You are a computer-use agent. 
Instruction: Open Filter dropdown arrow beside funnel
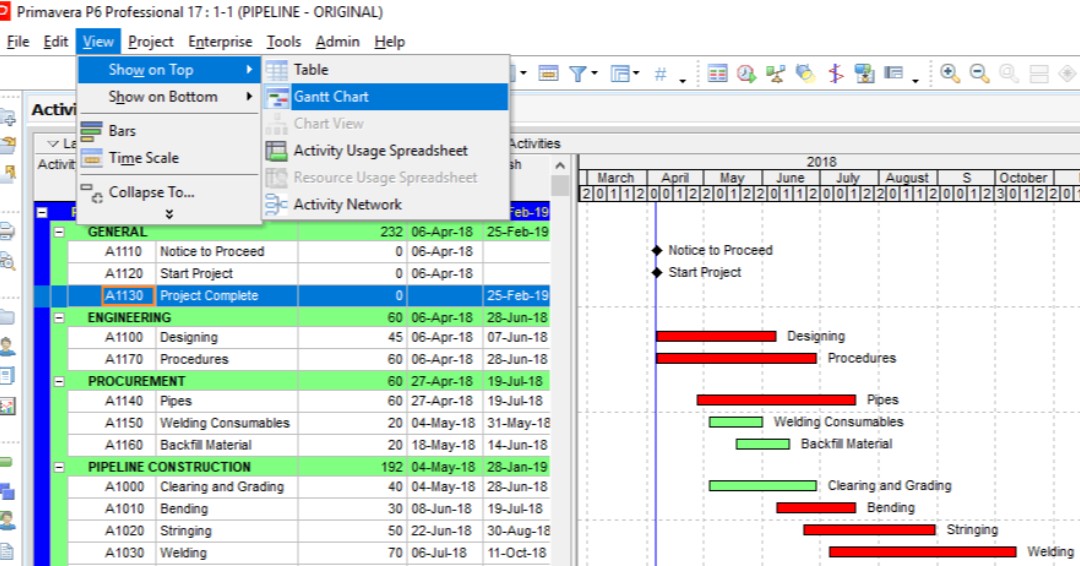[x=594, y=73]
